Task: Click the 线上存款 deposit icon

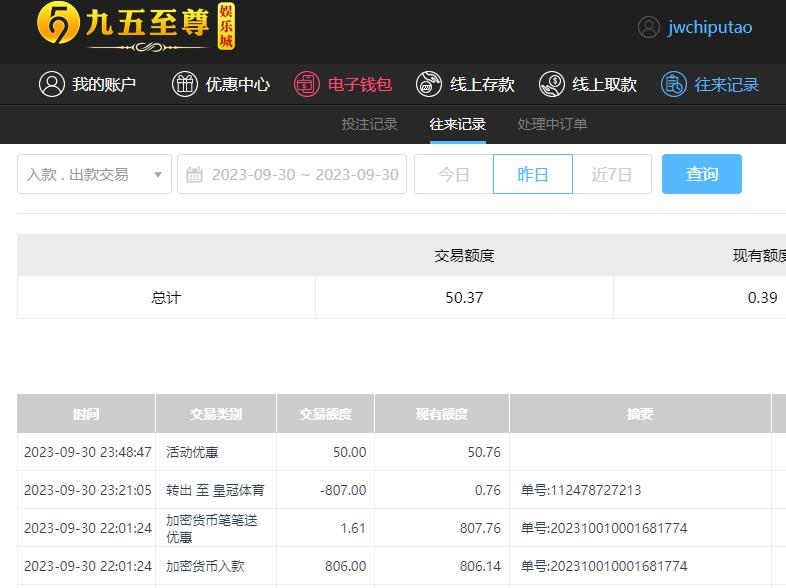Action: (429, 84)
